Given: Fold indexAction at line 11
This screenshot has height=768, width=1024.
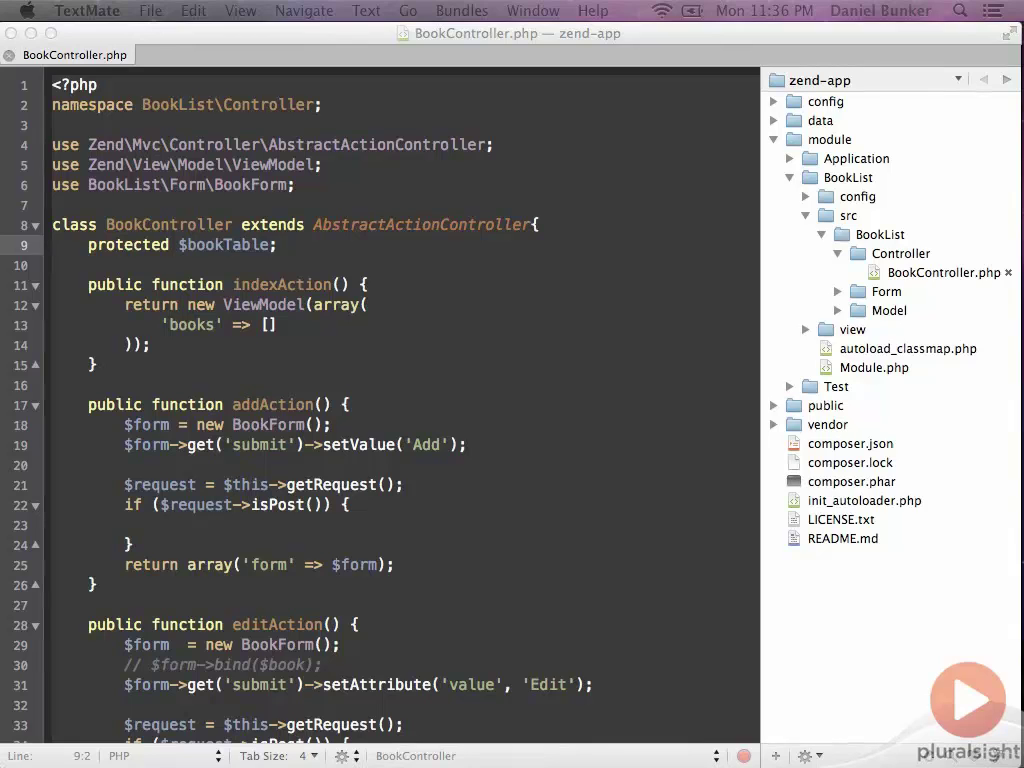Looking at the screenshot, I should point(35,286).
